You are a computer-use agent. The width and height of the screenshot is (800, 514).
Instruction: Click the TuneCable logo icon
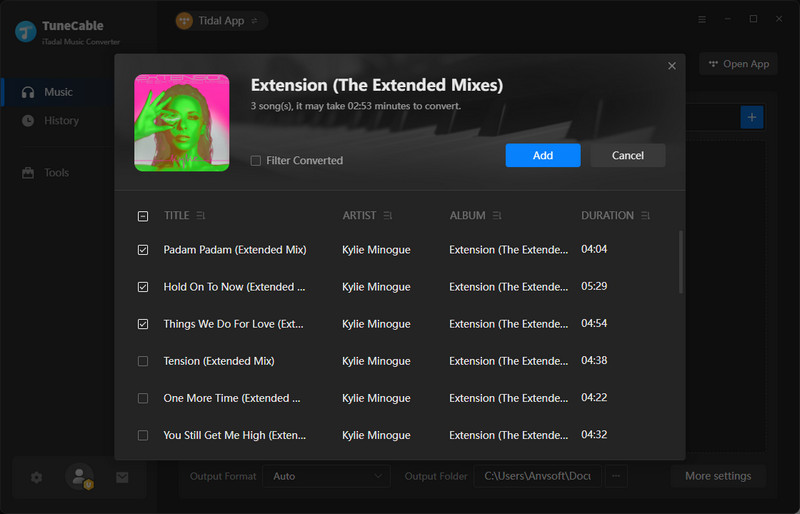click(x=26, y=32)
